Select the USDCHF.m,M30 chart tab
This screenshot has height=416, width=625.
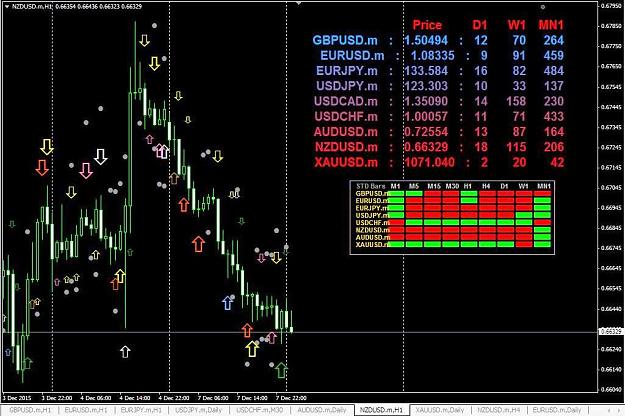pos(259,410)
